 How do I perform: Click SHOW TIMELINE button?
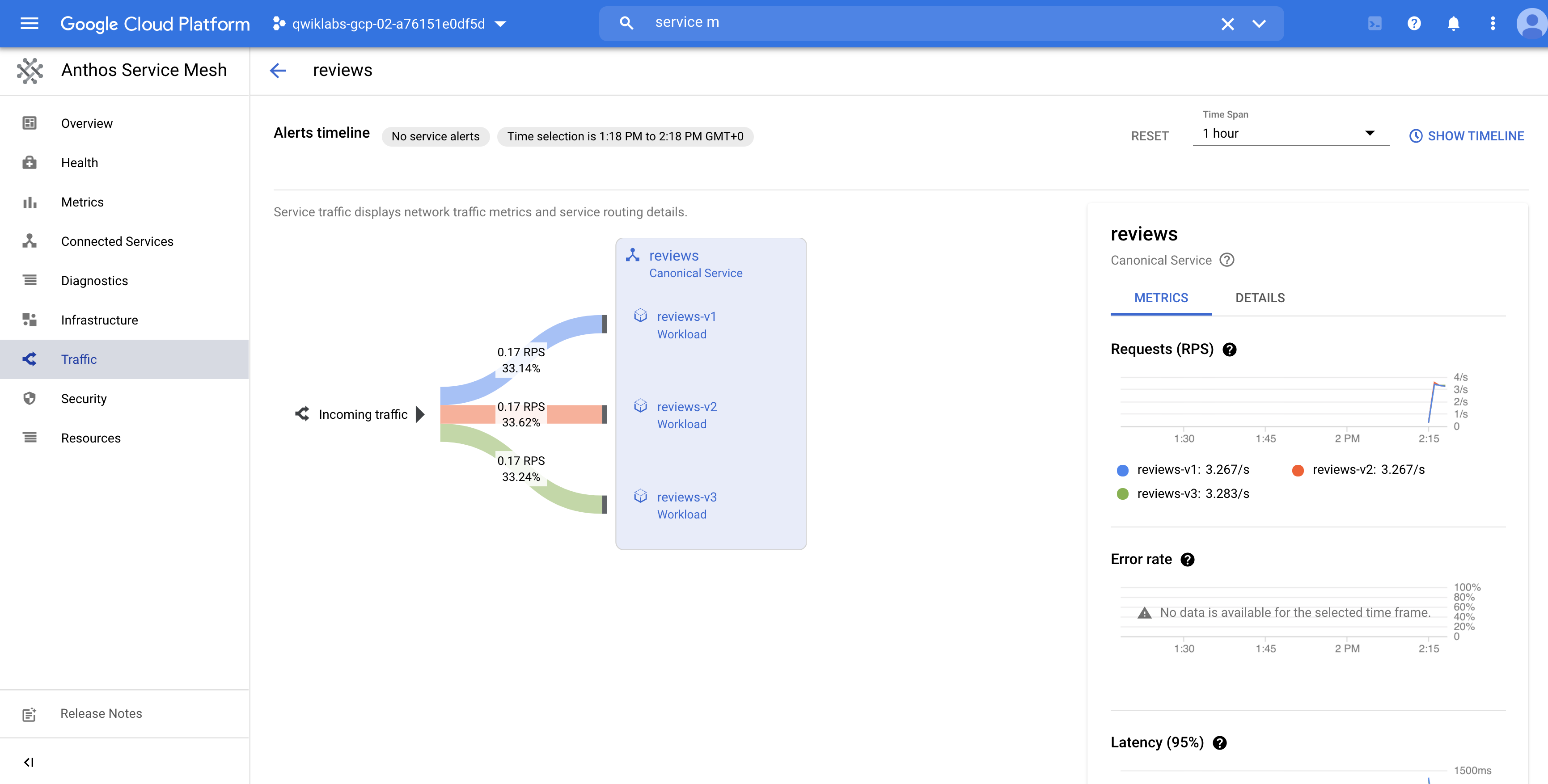[x=1466, y=136]
